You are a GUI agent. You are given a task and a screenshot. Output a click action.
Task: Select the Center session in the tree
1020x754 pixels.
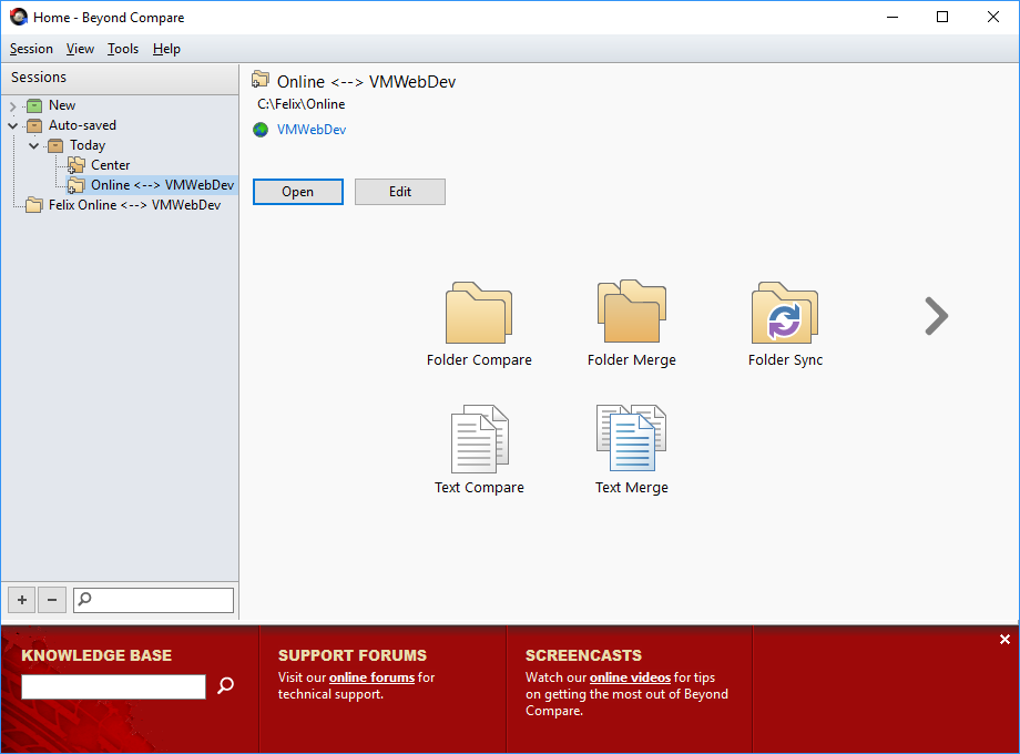tap(110, 165)
